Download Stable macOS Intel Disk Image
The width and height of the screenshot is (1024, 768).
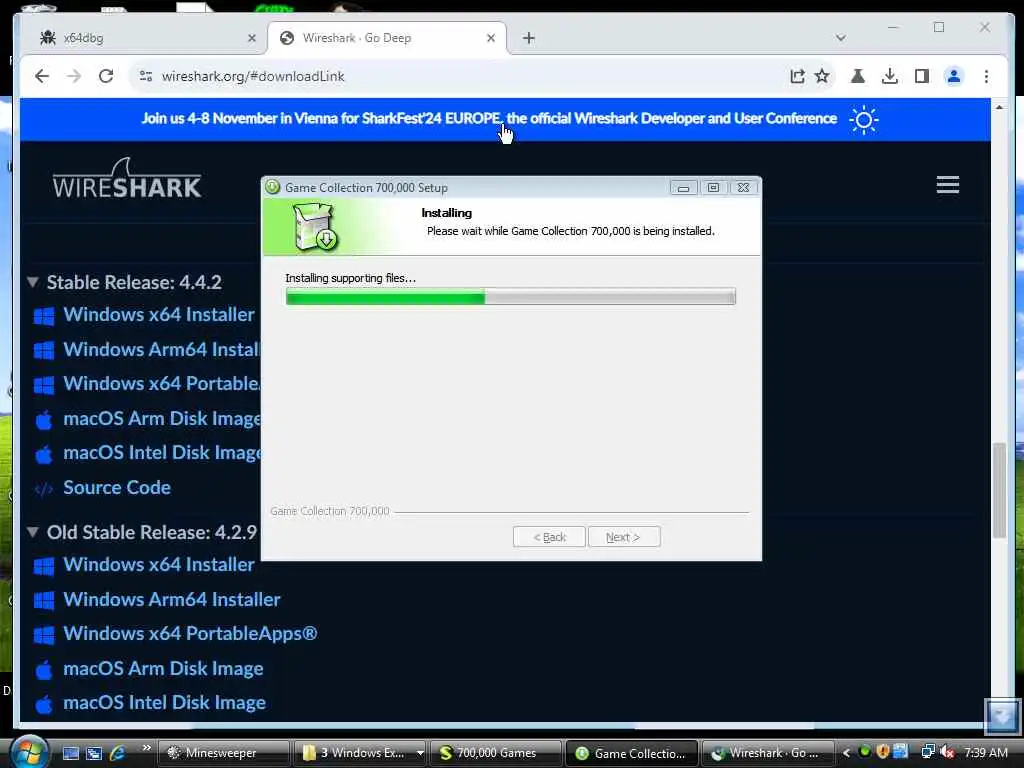(161, 453)
